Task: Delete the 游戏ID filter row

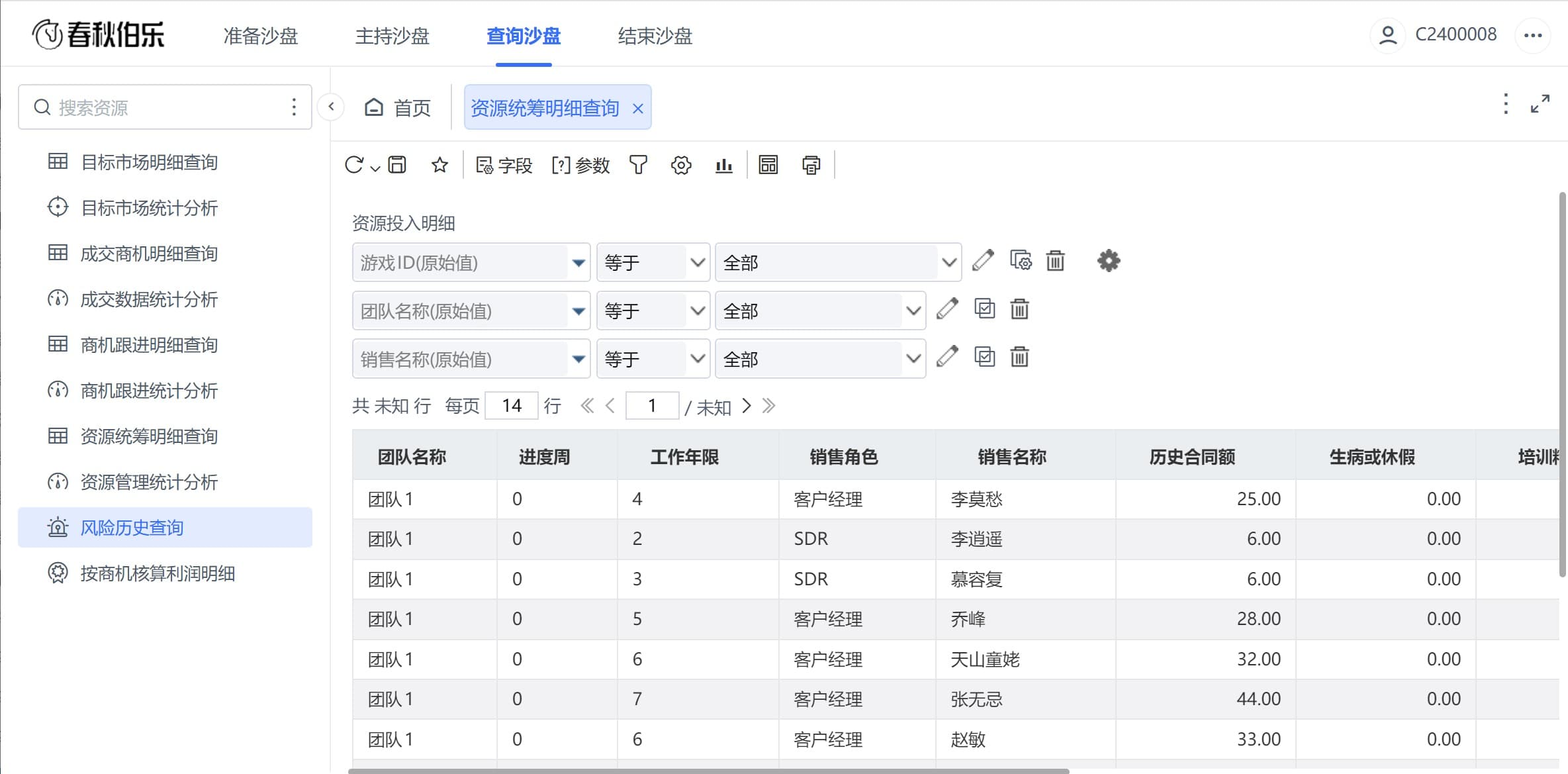Action: click(1056, 261)
